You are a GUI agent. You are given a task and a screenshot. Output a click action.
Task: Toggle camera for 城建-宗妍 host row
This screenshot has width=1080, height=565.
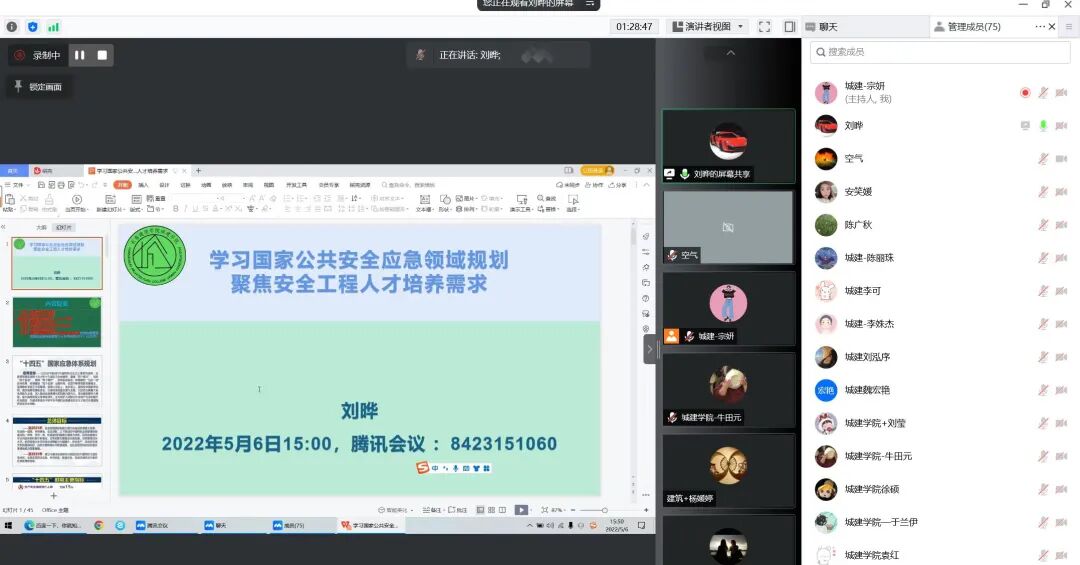click(1061, 92)
